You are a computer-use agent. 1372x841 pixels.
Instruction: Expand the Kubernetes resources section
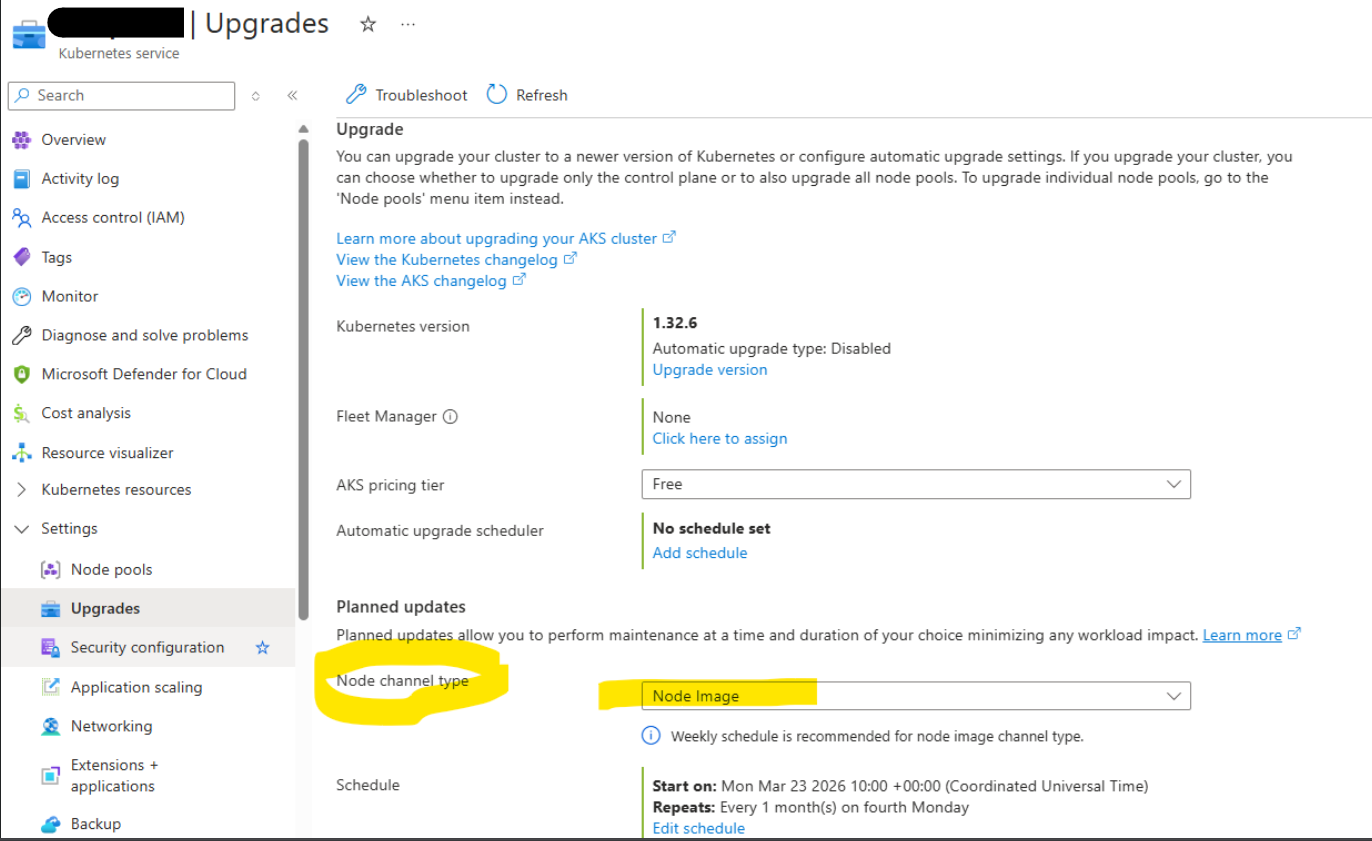coord(22,490)
